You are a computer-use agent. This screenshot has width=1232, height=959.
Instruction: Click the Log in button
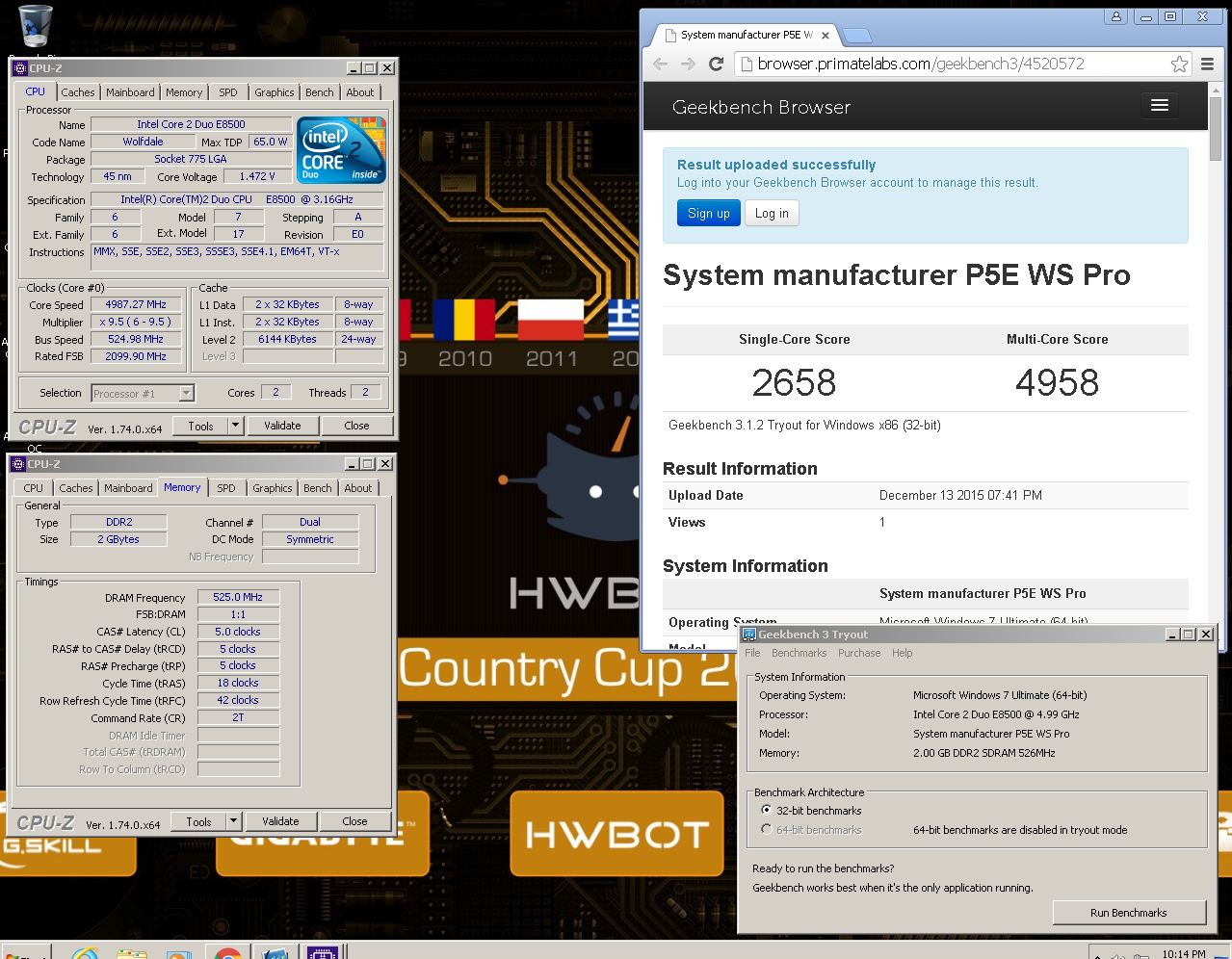(772, 214)
